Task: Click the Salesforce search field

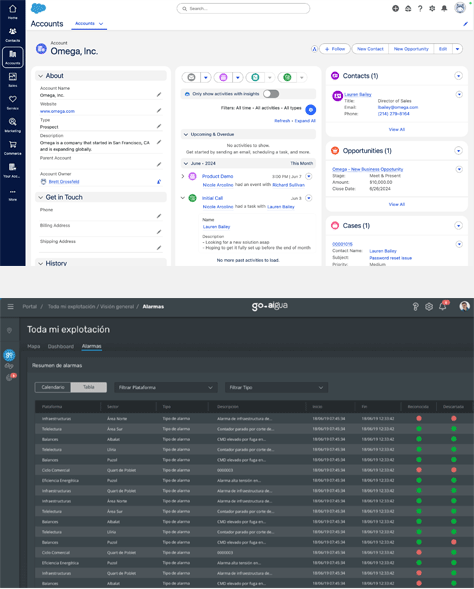Action: click(x=243, y=8)
